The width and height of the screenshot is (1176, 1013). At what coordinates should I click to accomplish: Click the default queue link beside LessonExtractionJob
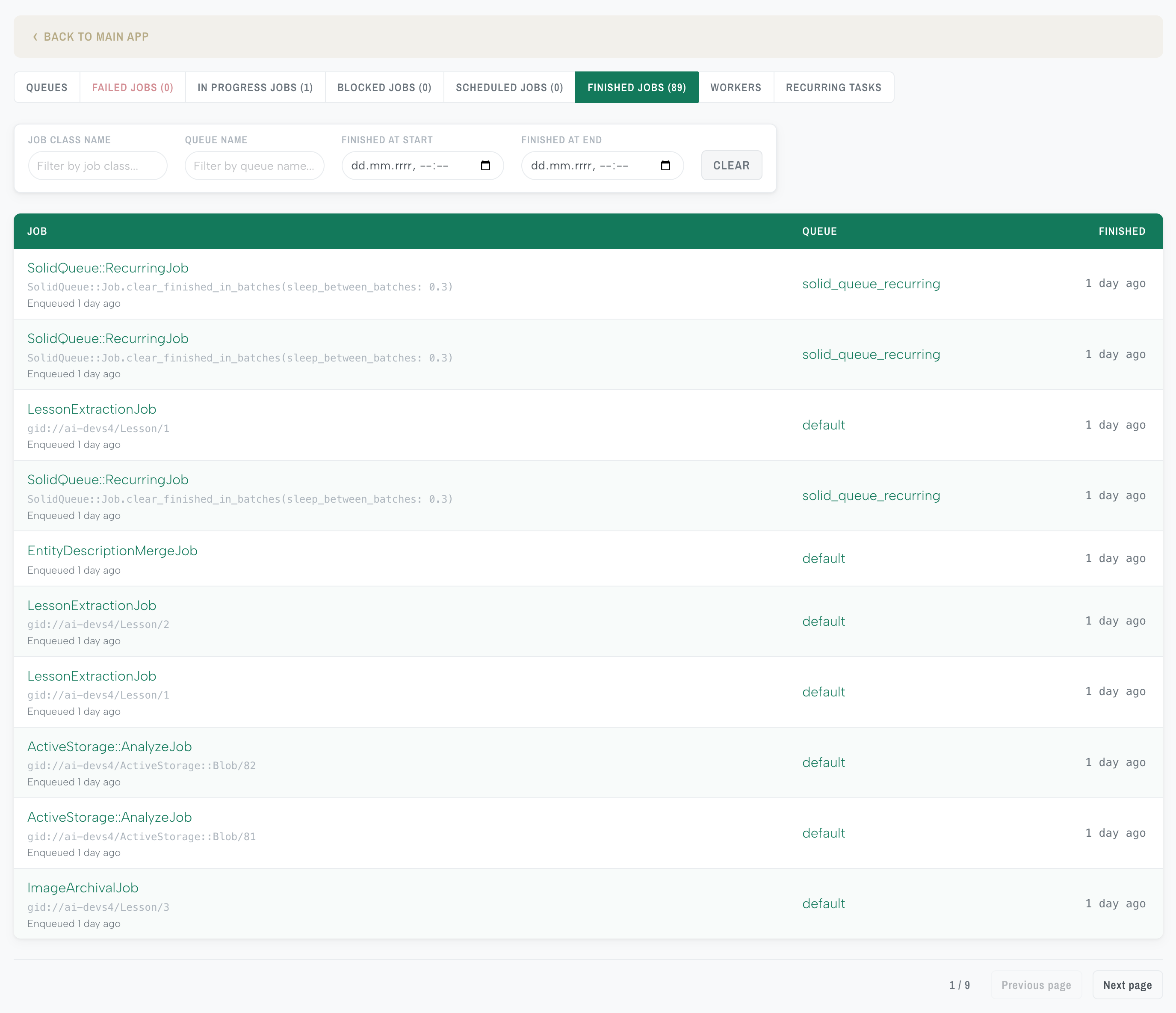pyautogui.click(x=824, y=425)
